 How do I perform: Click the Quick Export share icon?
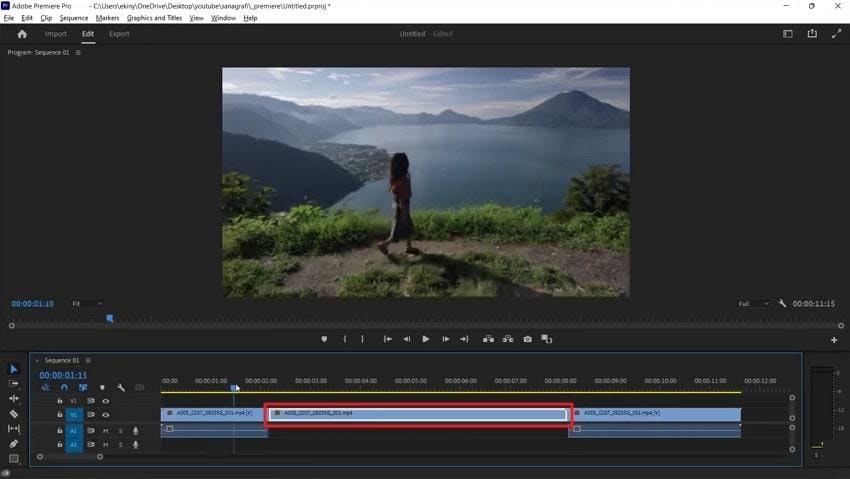[812, 34]
